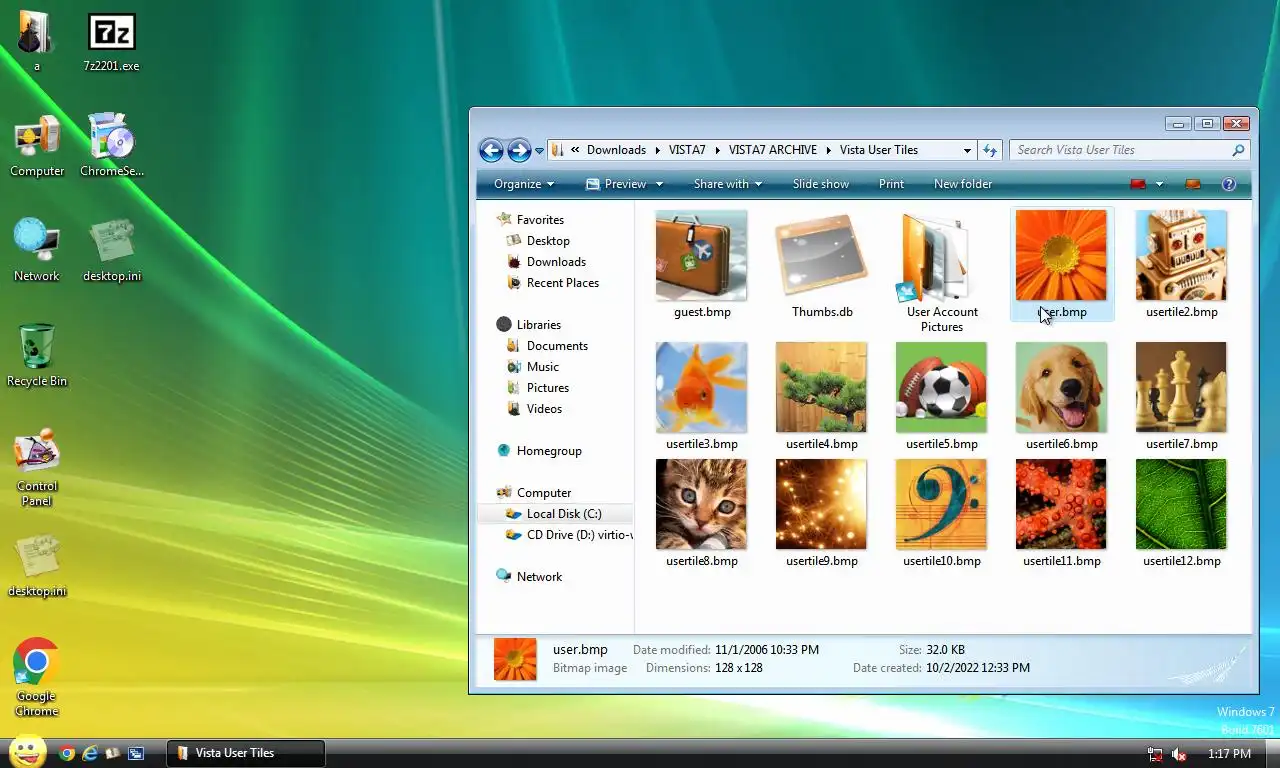
Task: Go forward with the Forward arrow button
Action: click(x=519, y=150)
